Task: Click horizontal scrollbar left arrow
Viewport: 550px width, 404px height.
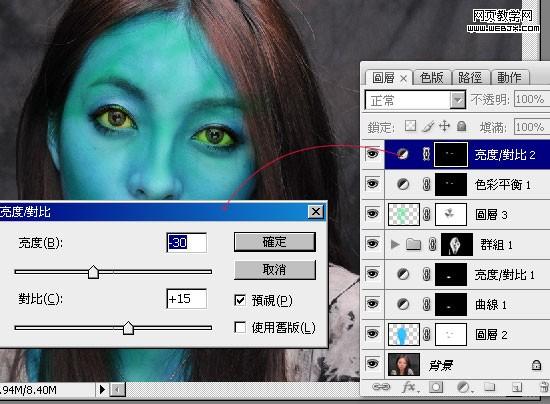Action: point(118,389)
